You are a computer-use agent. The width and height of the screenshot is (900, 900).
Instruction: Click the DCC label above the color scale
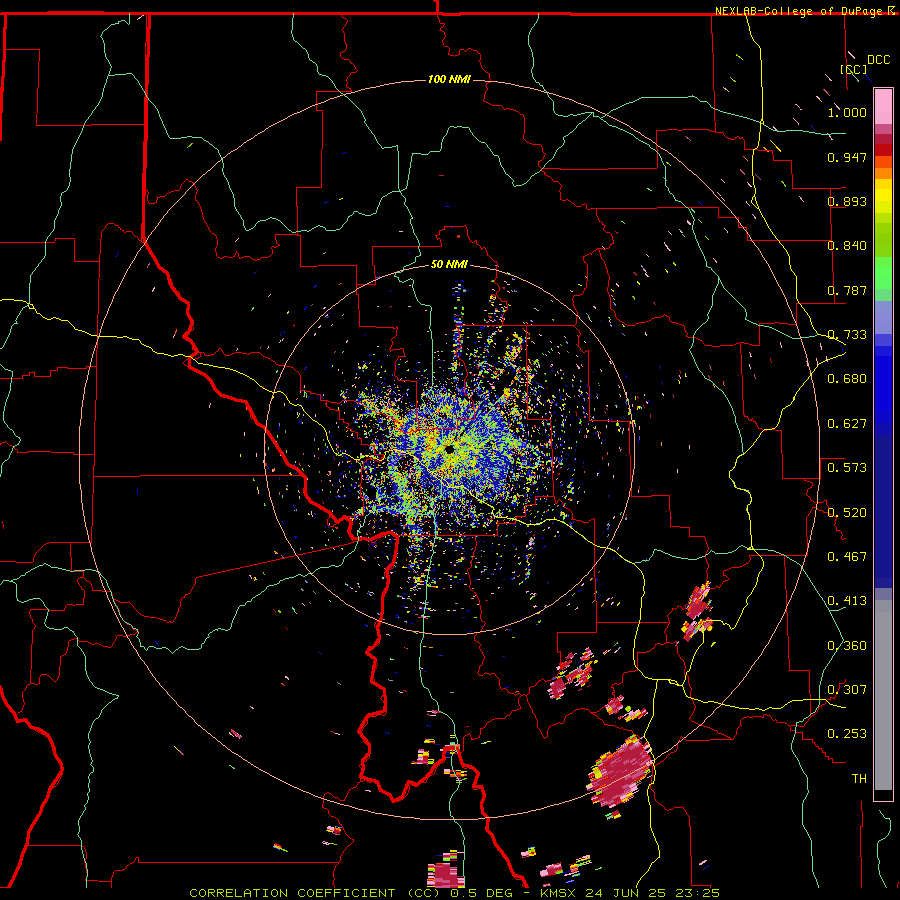(x=878, y=60)
